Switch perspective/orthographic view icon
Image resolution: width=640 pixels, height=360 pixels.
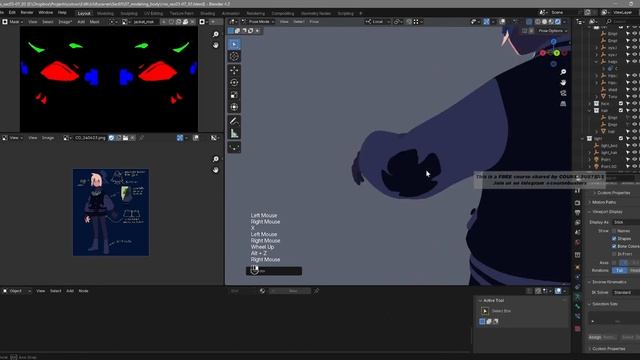click(563, 104)
